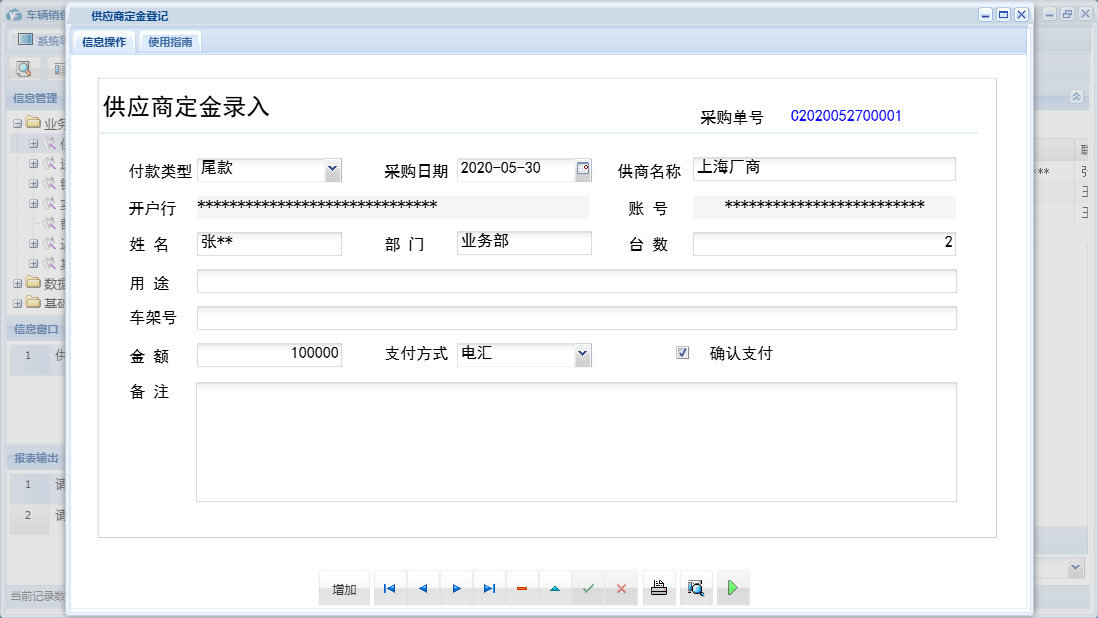Click inside the 用途 input field

click(575, 283)
